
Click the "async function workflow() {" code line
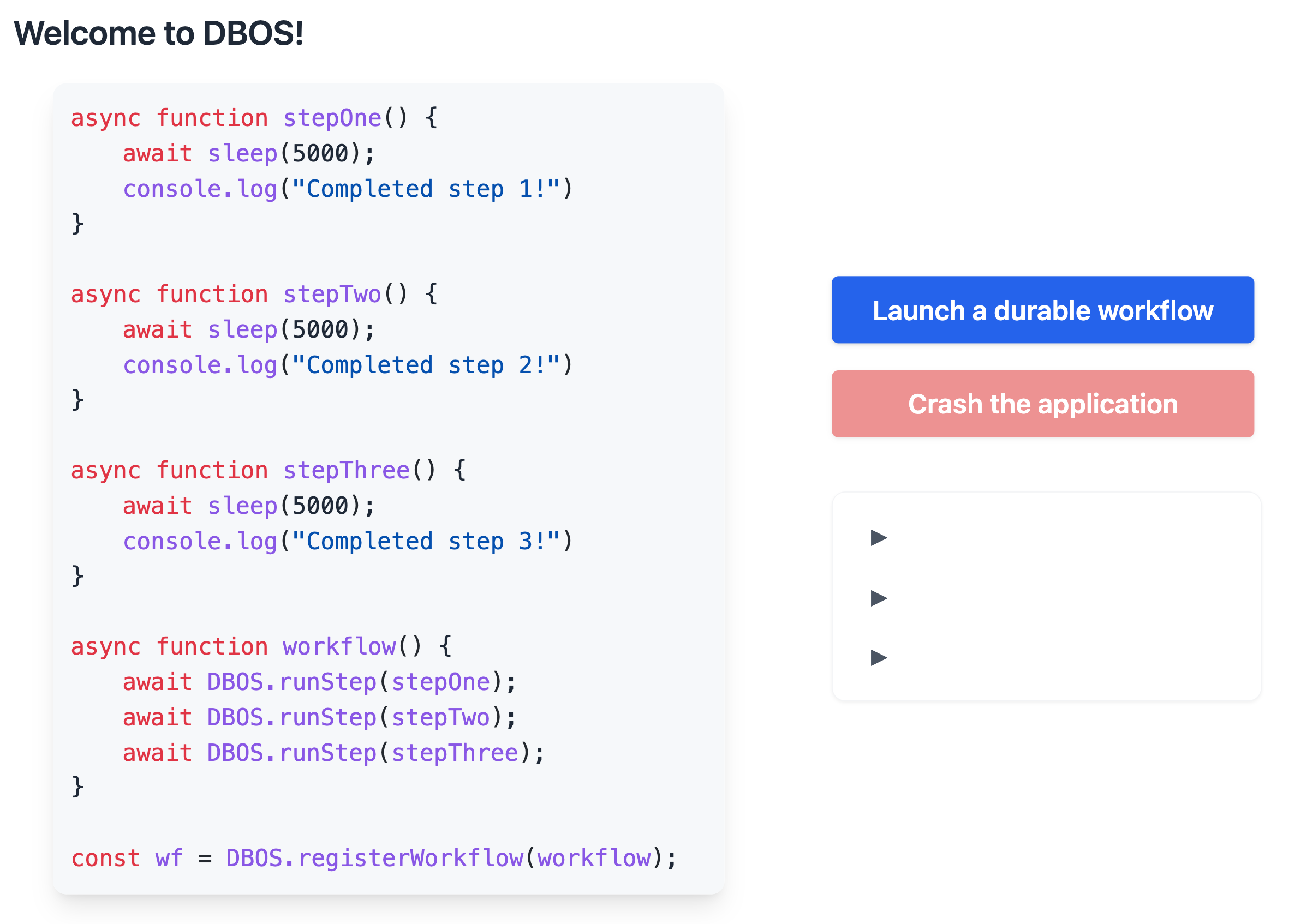coord(261,646)
